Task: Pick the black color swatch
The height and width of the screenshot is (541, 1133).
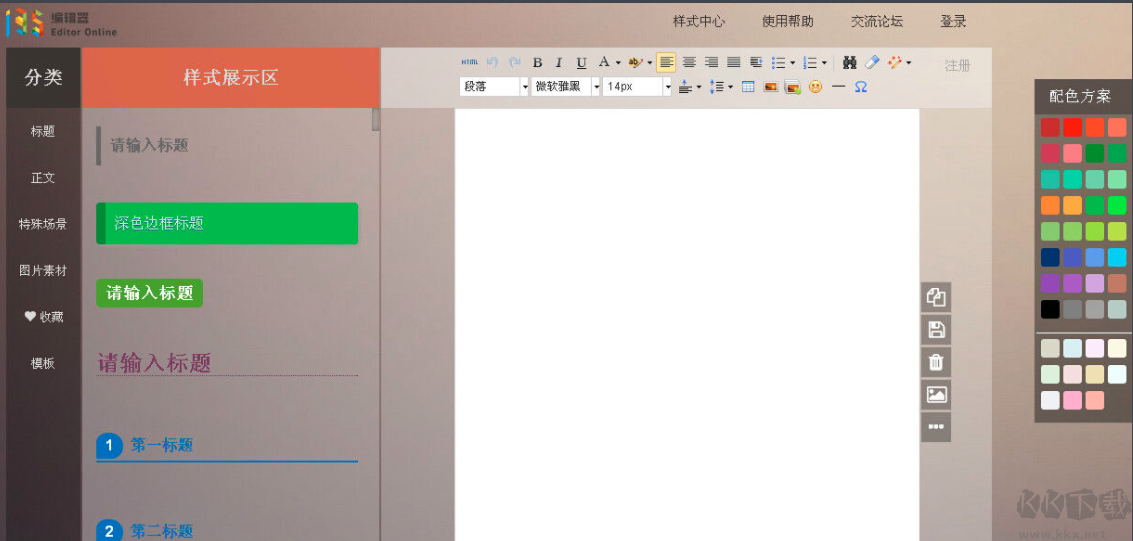Action: pyautogui.click(x=1050, y=309)
